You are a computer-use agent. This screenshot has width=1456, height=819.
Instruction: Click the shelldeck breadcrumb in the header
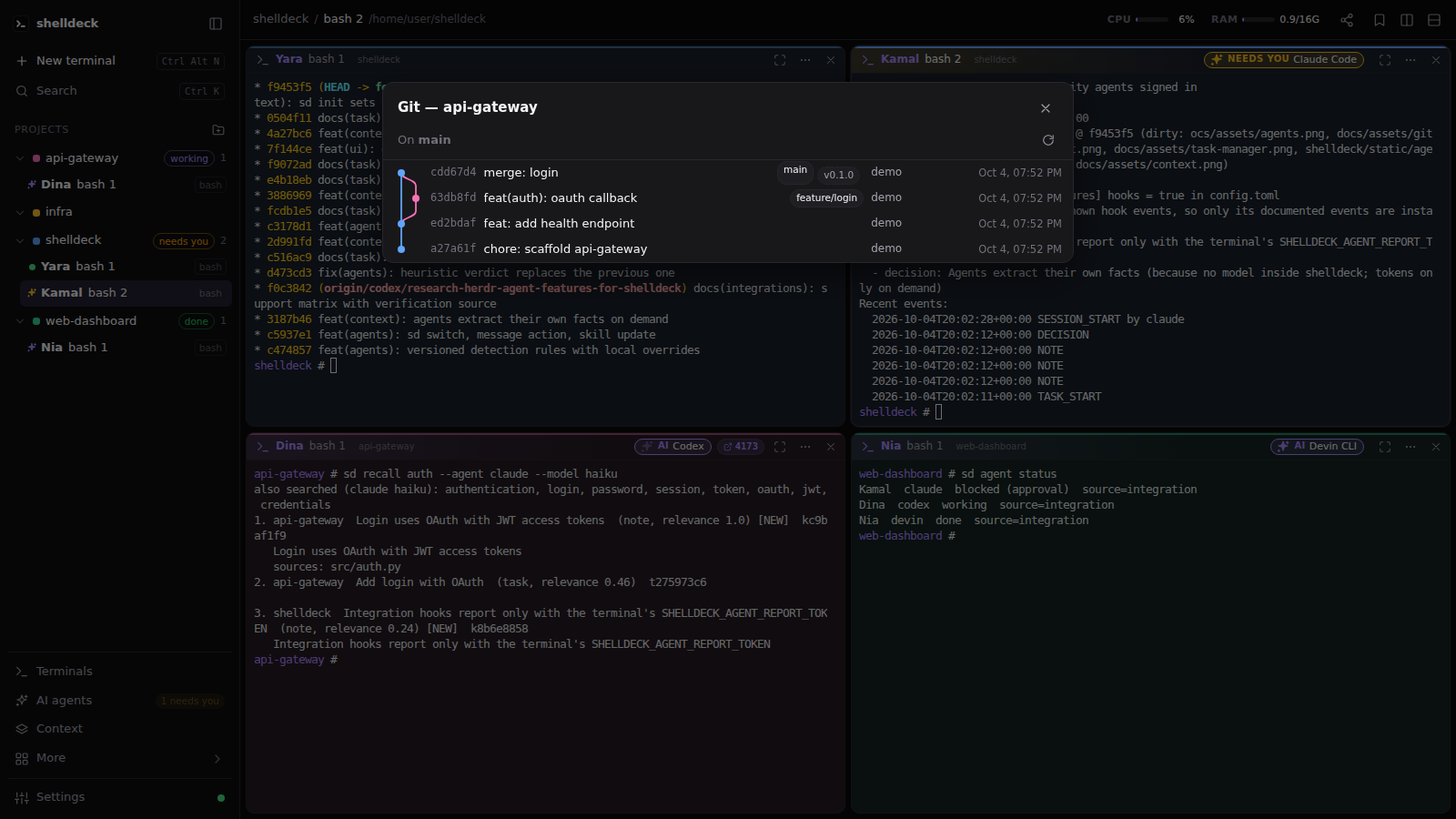pos(280,19)
